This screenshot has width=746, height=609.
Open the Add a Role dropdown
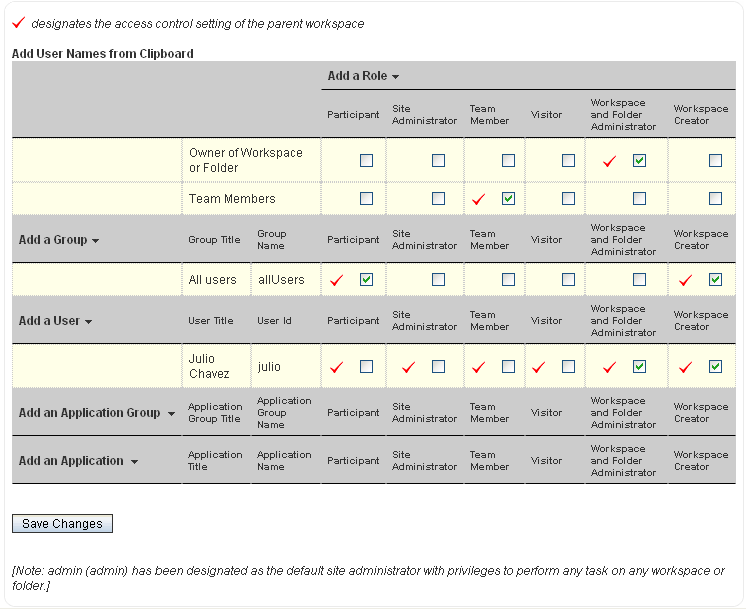coord(364,76)
